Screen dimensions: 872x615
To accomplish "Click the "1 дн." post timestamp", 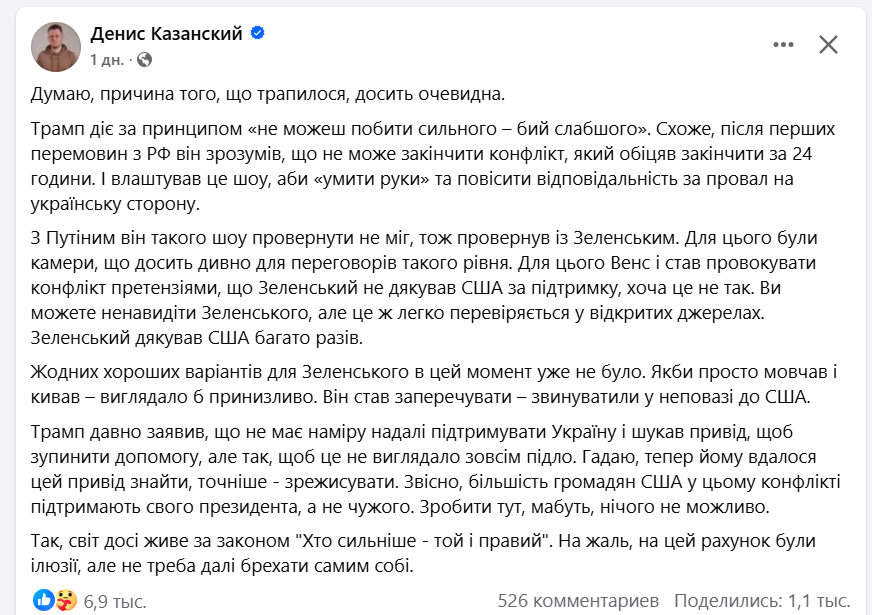I will (x=107, y=60).
